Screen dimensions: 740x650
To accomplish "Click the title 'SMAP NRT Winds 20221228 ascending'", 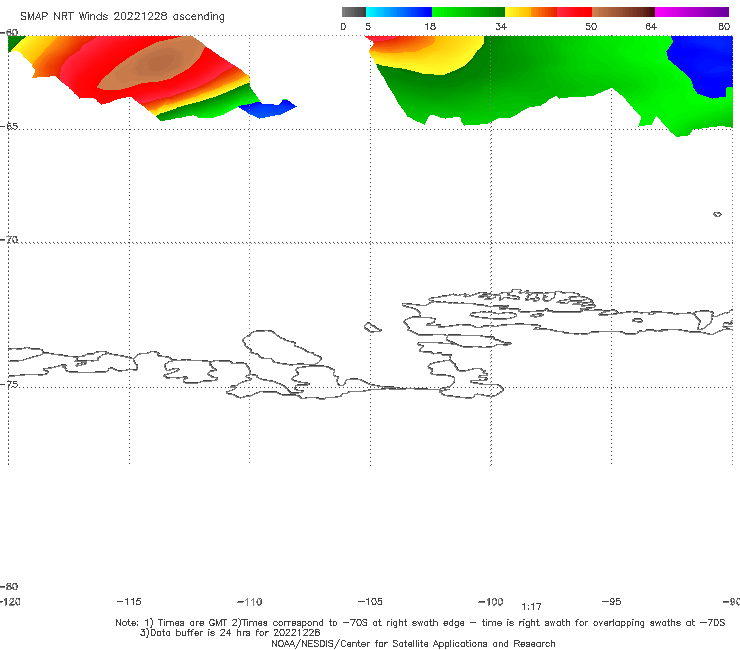I will click(x=122, y=17).
